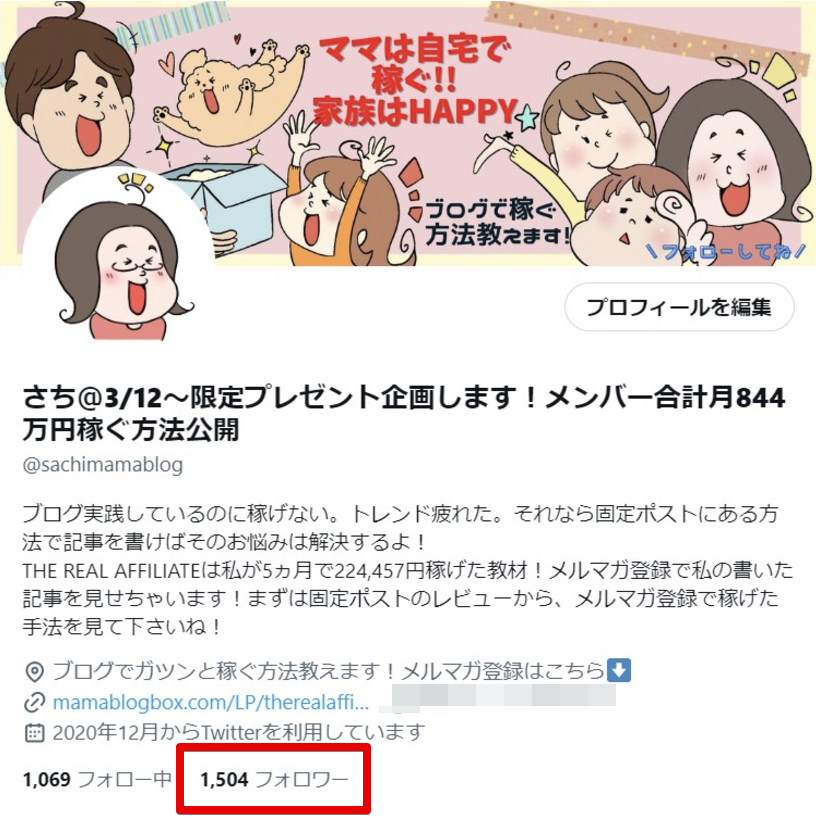816x818 pixels.
Task: Click the 2020年12月からTwitterを利用しています text
Action: (x=238, y=732)
